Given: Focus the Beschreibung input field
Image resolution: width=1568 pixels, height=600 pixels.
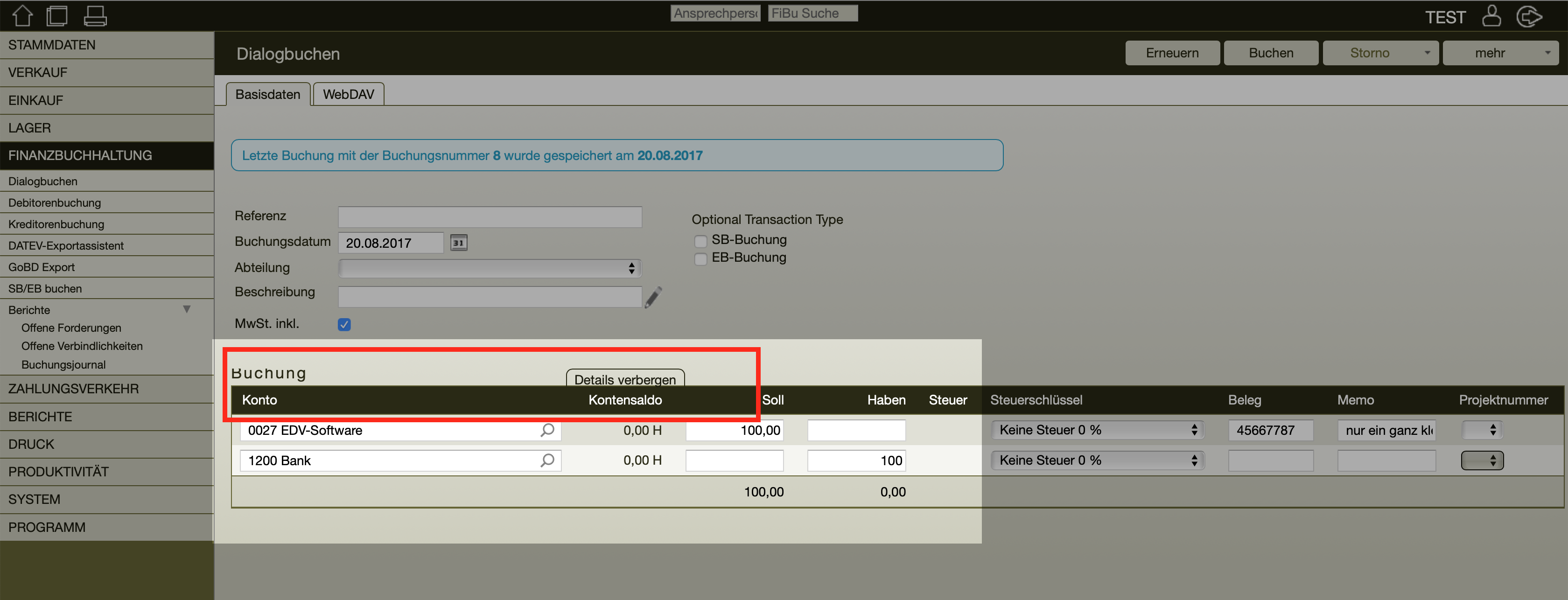Looking at the screenshot, I should (490, 297).
